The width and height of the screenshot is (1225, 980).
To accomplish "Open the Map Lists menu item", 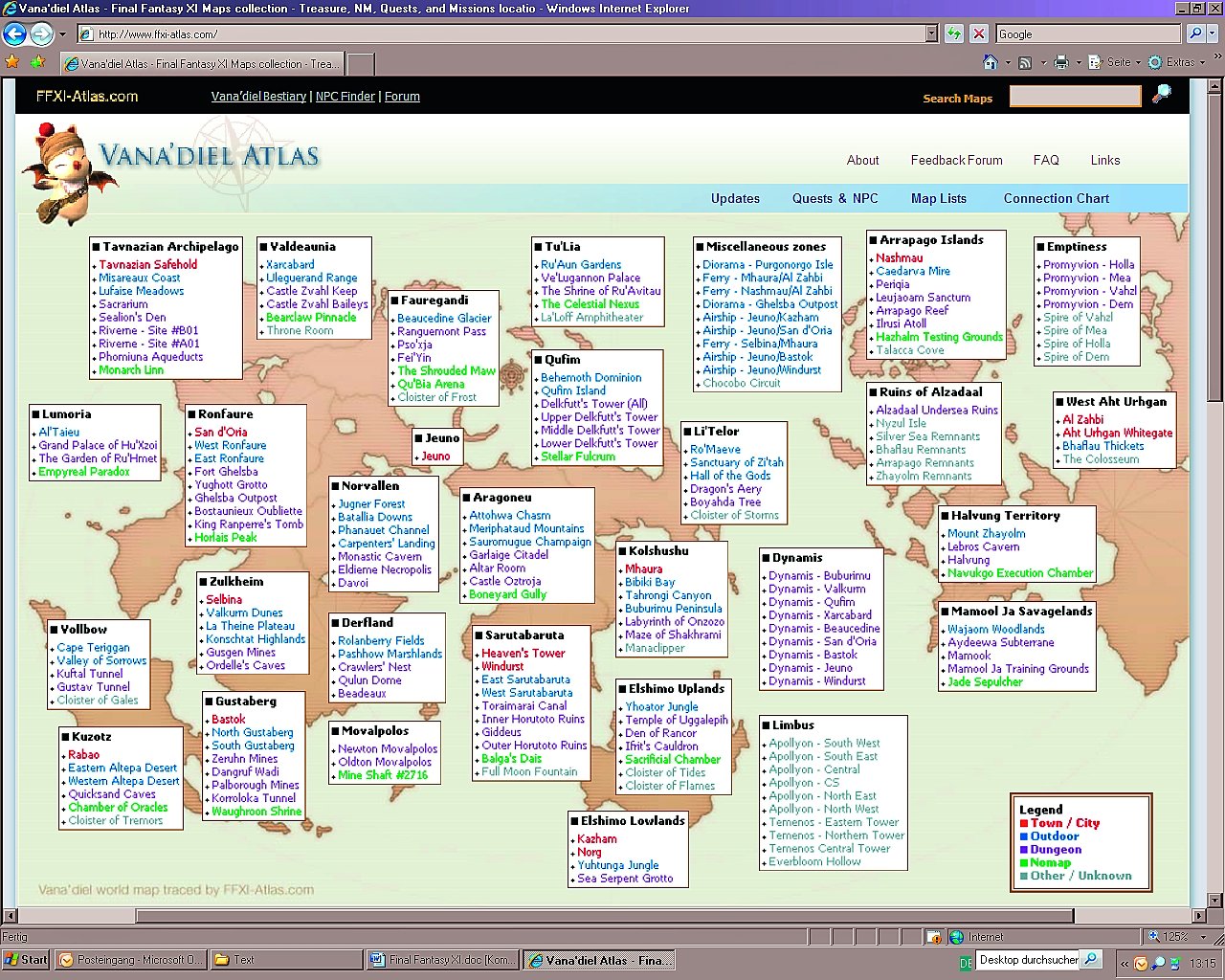I will (938, 198).
